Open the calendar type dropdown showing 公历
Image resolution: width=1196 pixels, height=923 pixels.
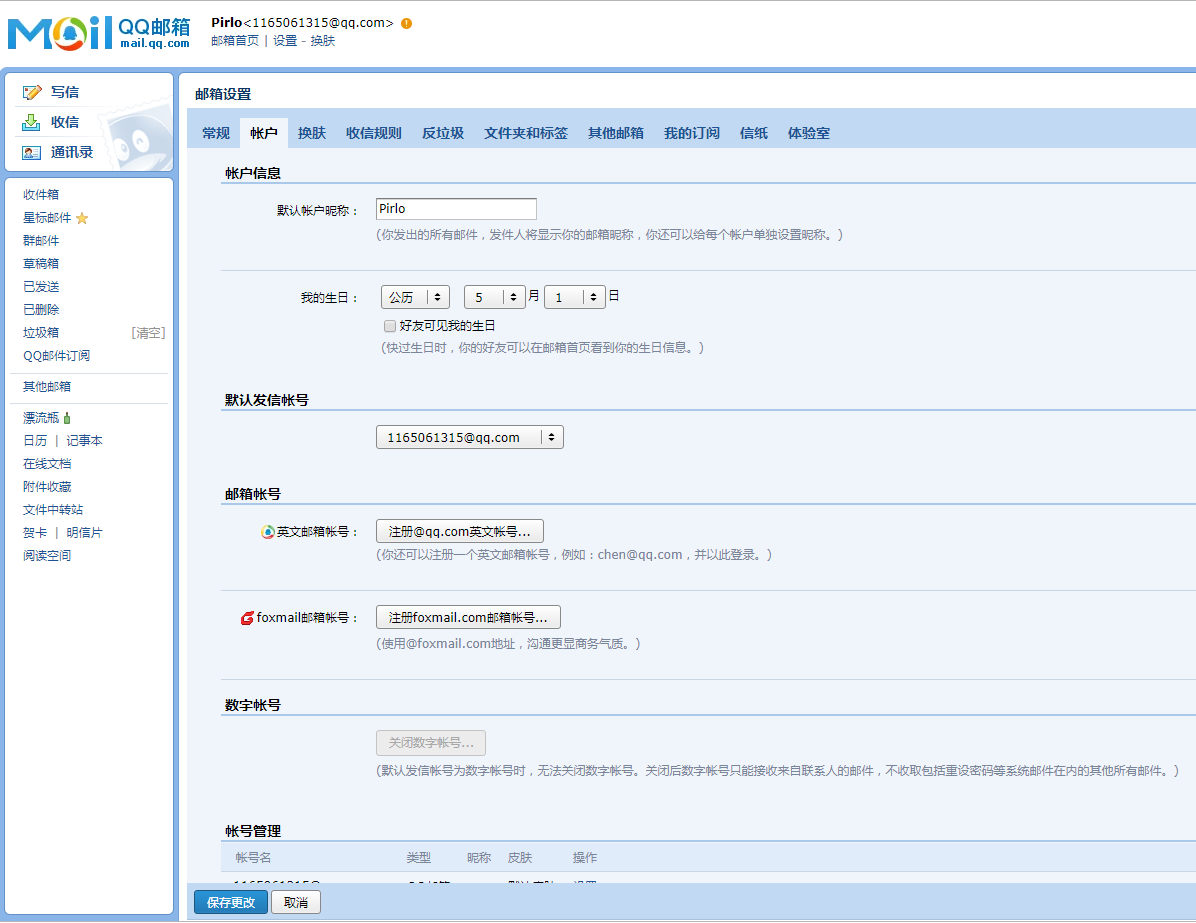pos(415,297)
